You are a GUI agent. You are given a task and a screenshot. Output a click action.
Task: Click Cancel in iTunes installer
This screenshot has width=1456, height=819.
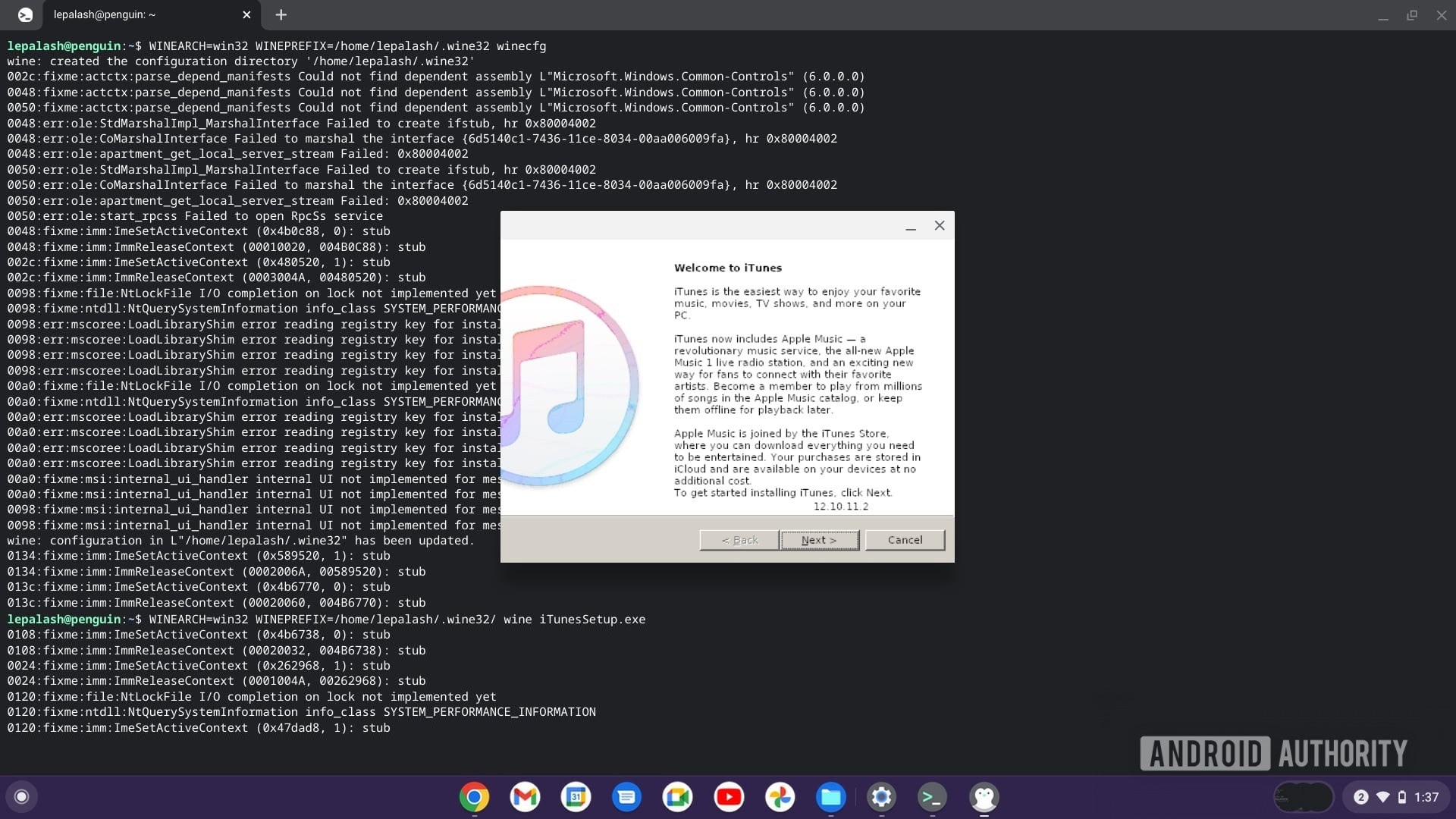905,540
